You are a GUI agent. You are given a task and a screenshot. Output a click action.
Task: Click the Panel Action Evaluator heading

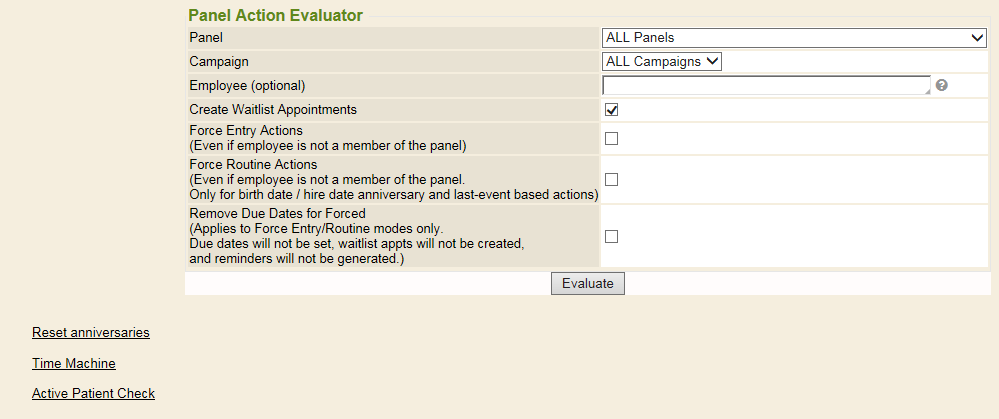[x=275, y=15]
